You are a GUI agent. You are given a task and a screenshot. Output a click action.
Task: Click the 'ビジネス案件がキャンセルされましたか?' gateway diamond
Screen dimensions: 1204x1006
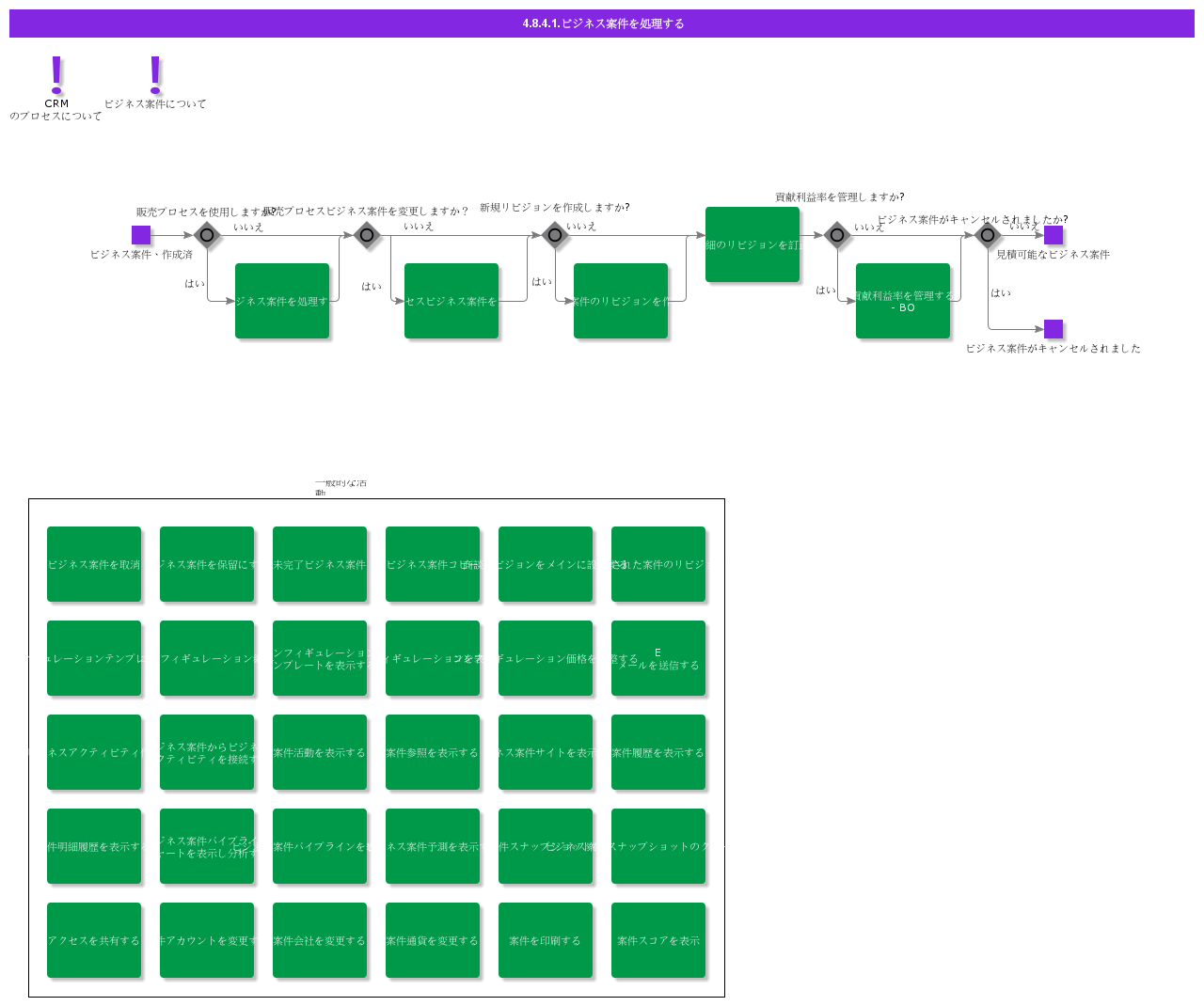click(x=988, y=235)
